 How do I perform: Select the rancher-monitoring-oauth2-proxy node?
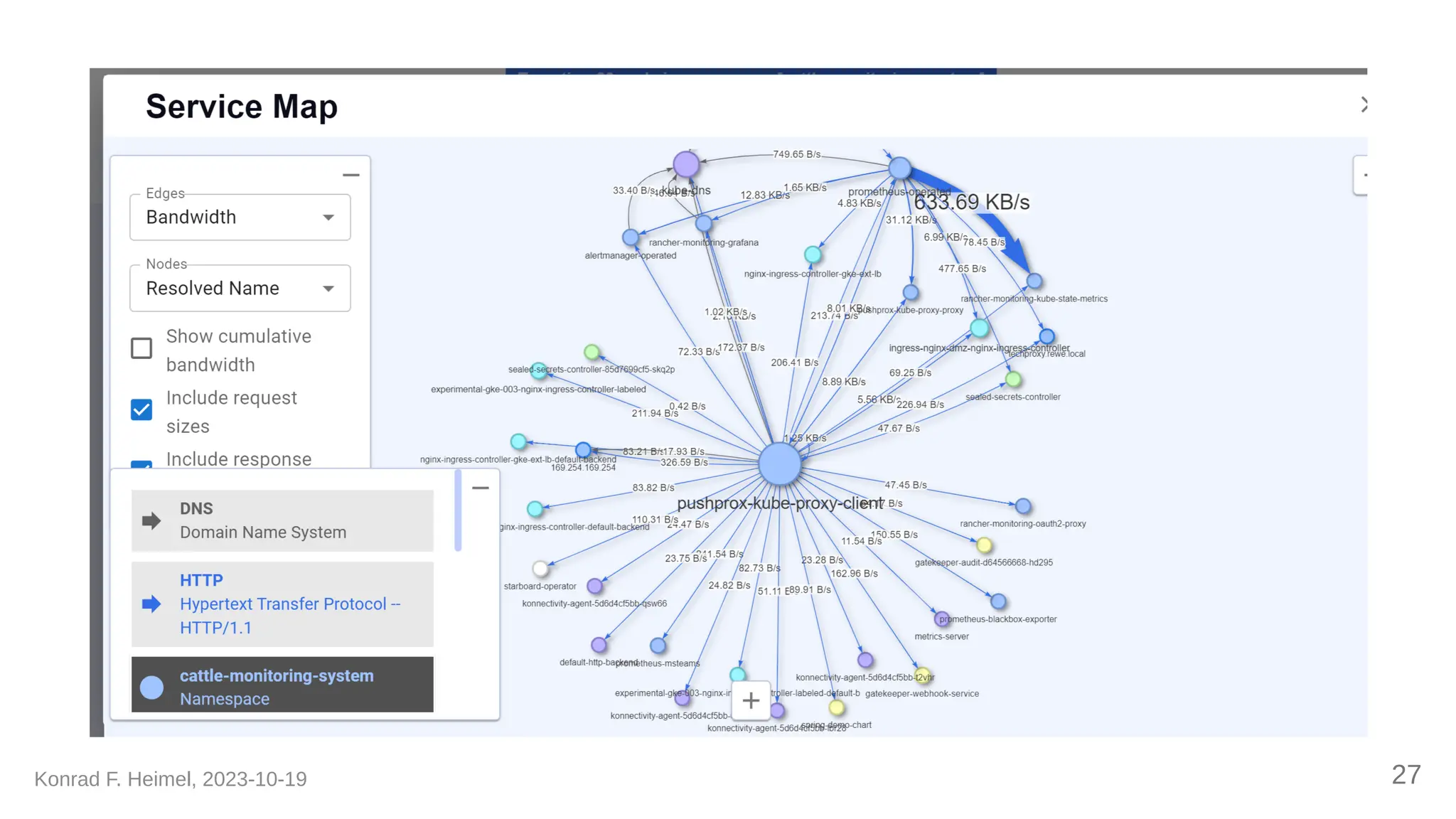[1023, 506]
